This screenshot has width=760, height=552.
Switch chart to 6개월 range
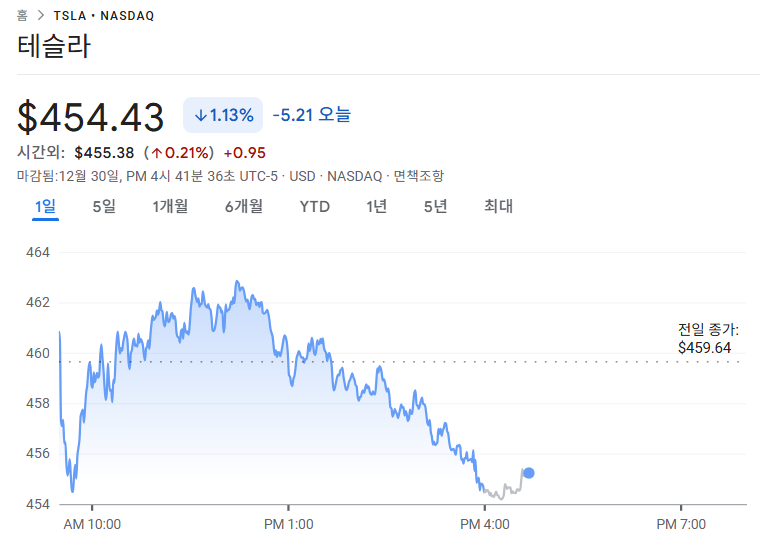243,207
